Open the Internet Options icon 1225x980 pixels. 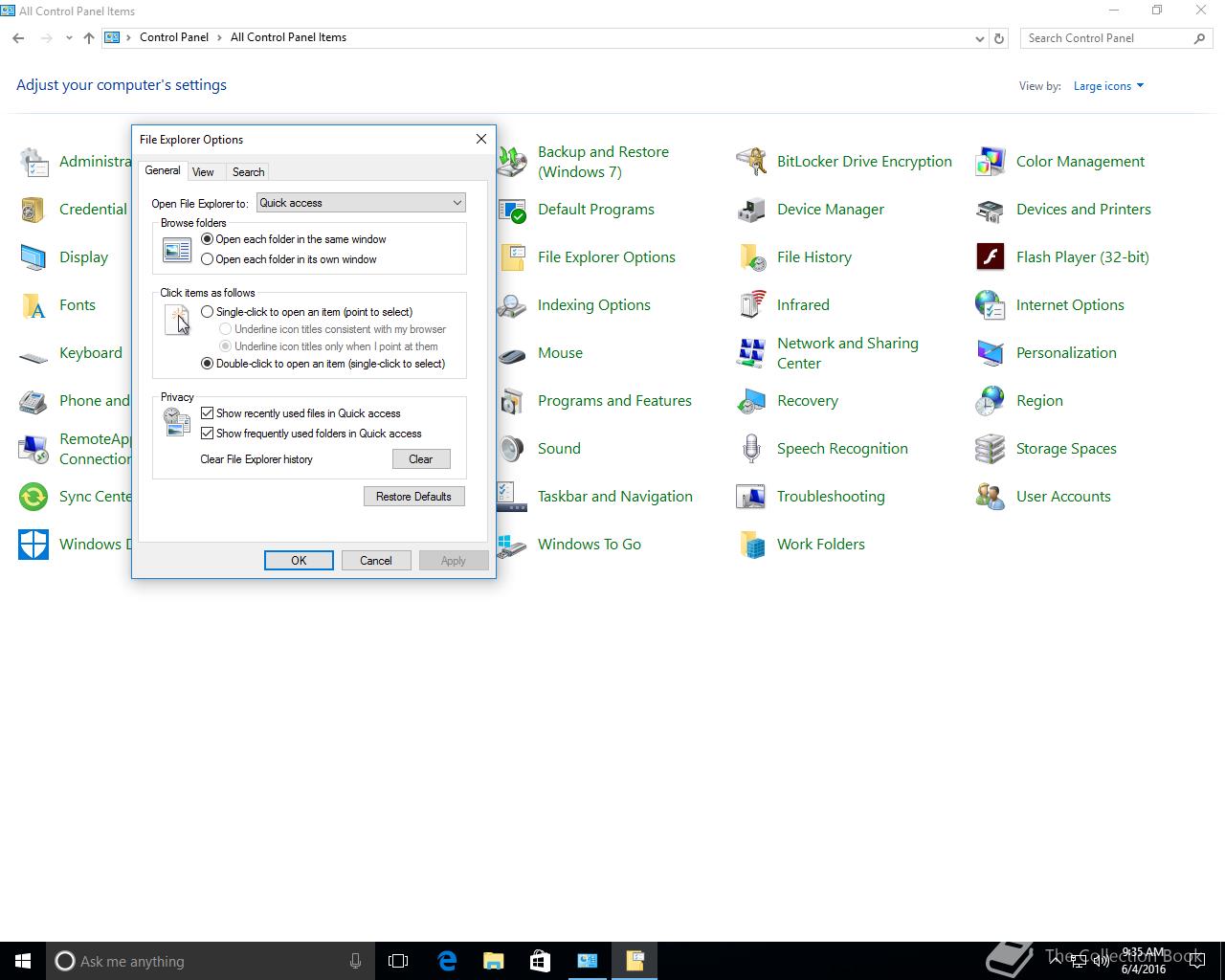(991, 305)
